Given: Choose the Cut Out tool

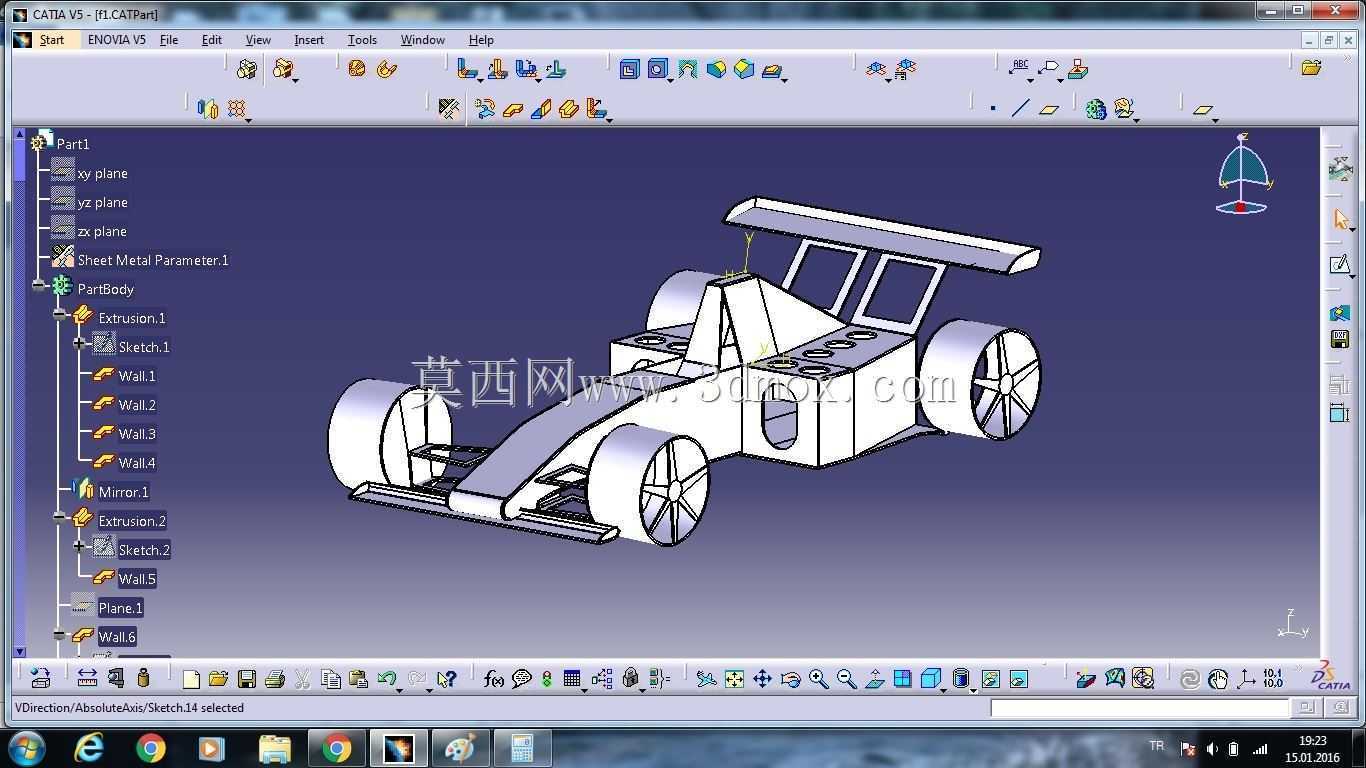Looking at the screenshot, I should click(x=629, y=69).
